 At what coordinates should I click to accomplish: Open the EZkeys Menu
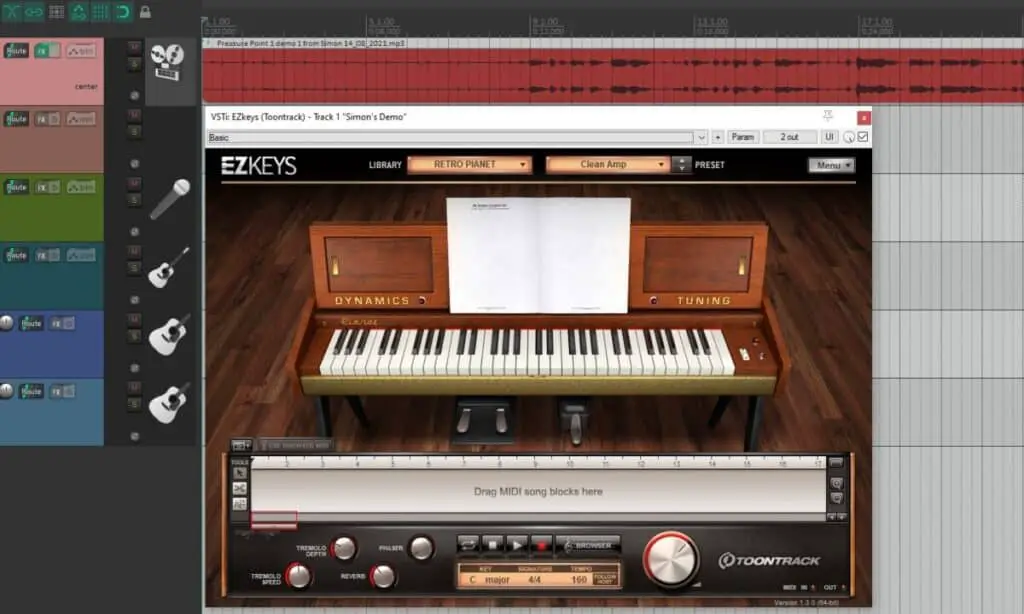coord(831,165)
